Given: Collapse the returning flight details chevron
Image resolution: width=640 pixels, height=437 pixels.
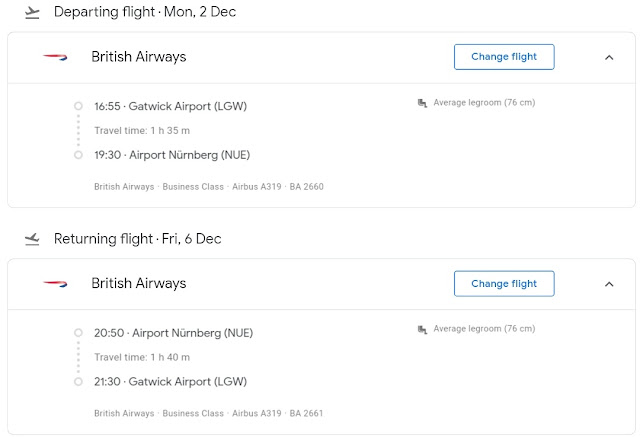Looking at the screenshot, I should pos(609,284).
